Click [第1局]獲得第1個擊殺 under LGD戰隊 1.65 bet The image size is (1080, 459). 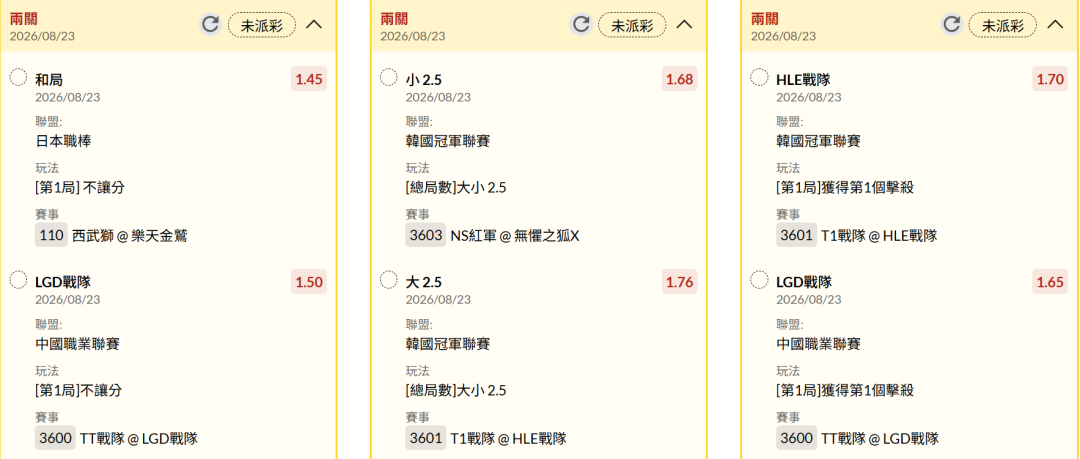coord(845,390)
